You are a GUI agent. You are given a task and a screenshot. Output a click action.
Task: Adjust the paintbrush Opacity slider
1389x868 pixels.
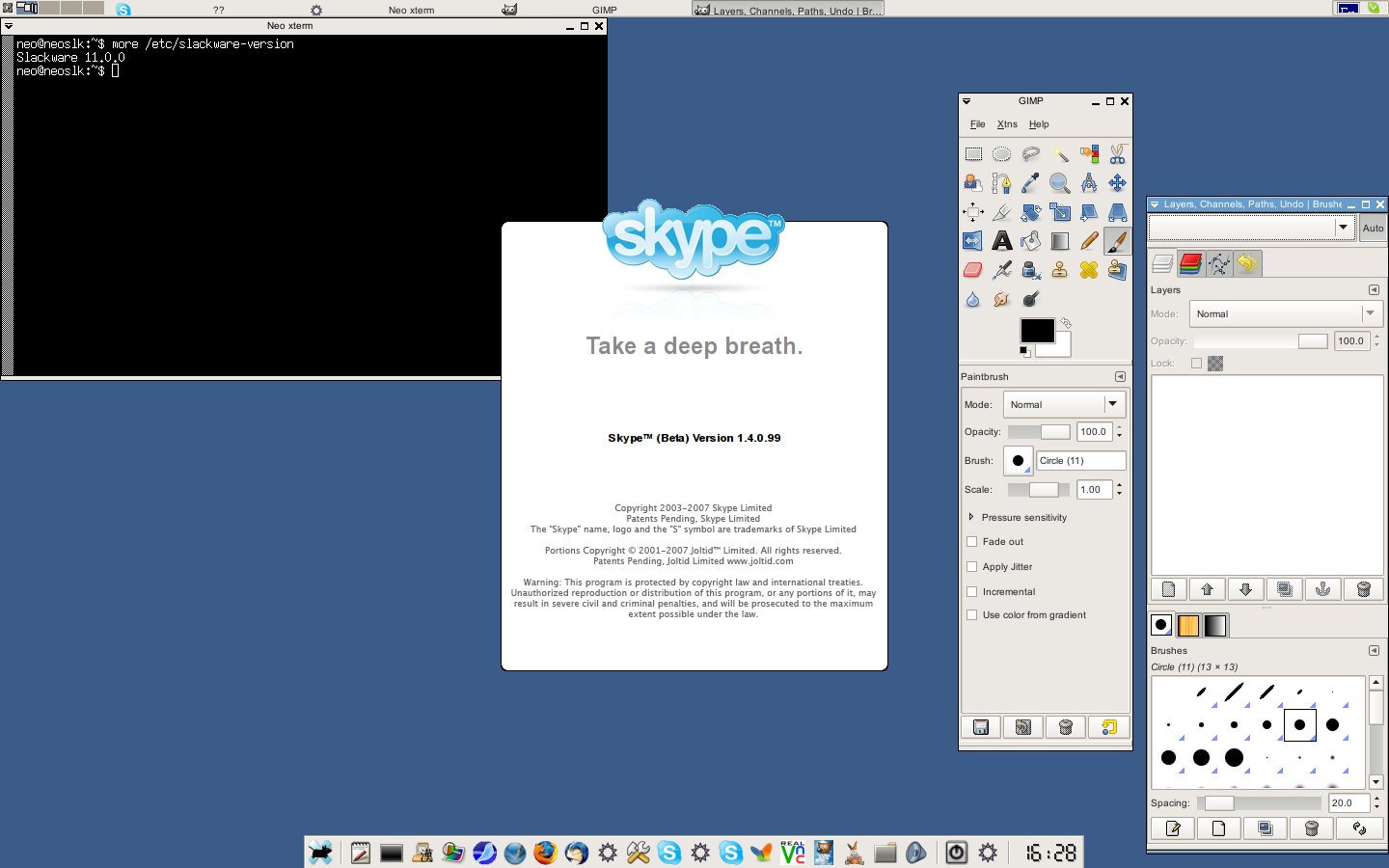click(1039, 432)
